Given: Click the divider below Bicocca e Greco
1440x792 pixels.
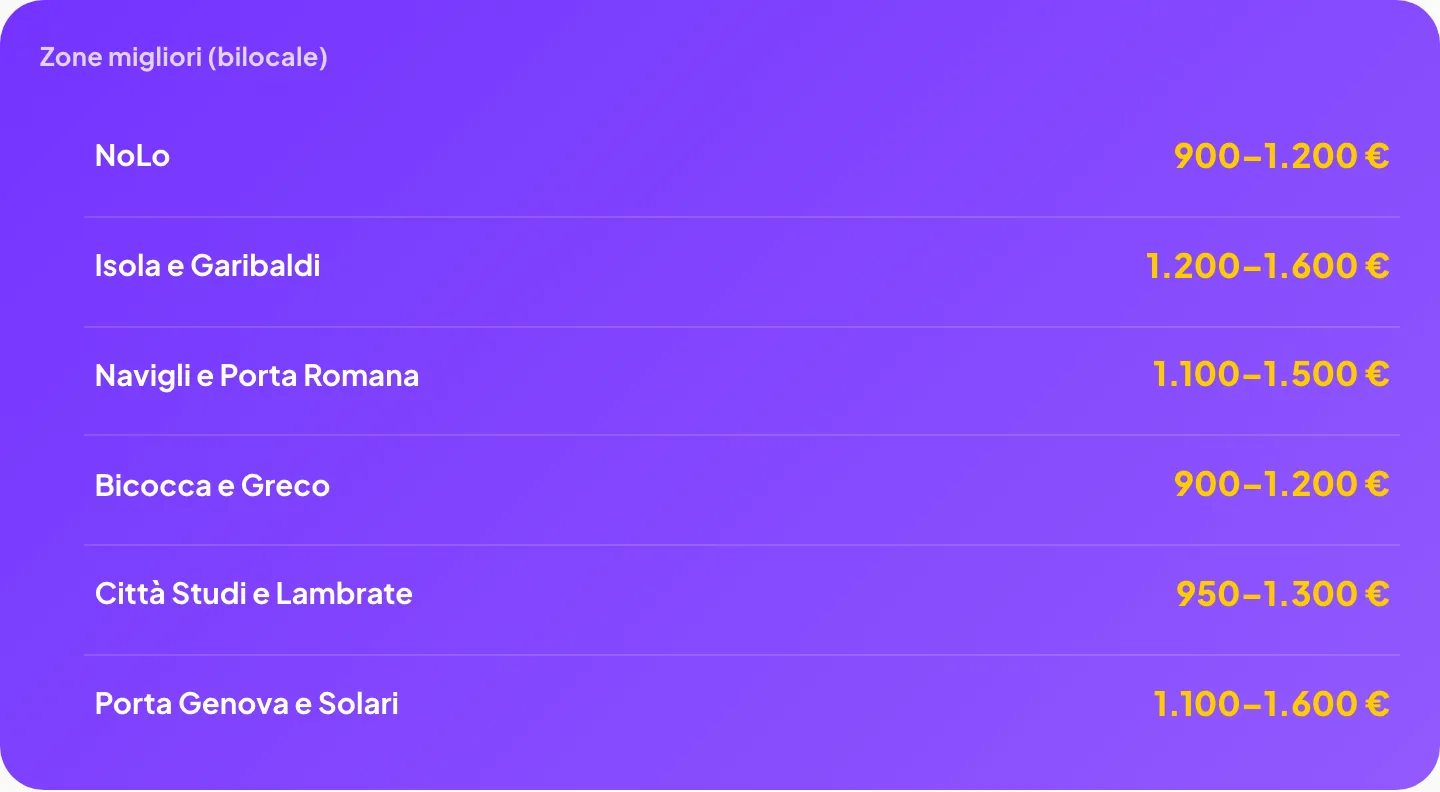Looking at the screenshot, I should (x=742, y=545).
